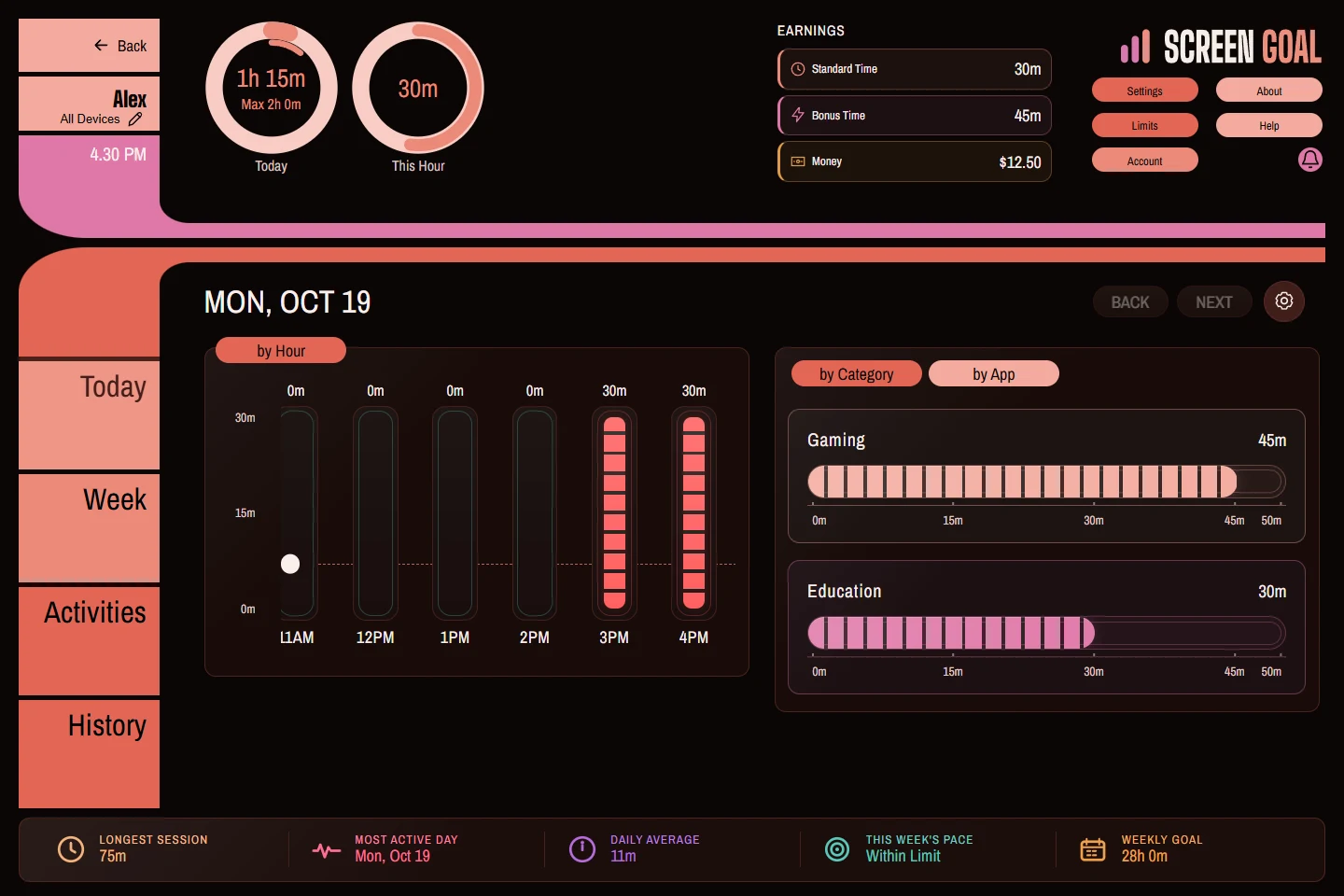Viewport: 1344px width, 896px height.
Task: Click the MON, OCT 19 date heading
Action: (x=287, y=301)
